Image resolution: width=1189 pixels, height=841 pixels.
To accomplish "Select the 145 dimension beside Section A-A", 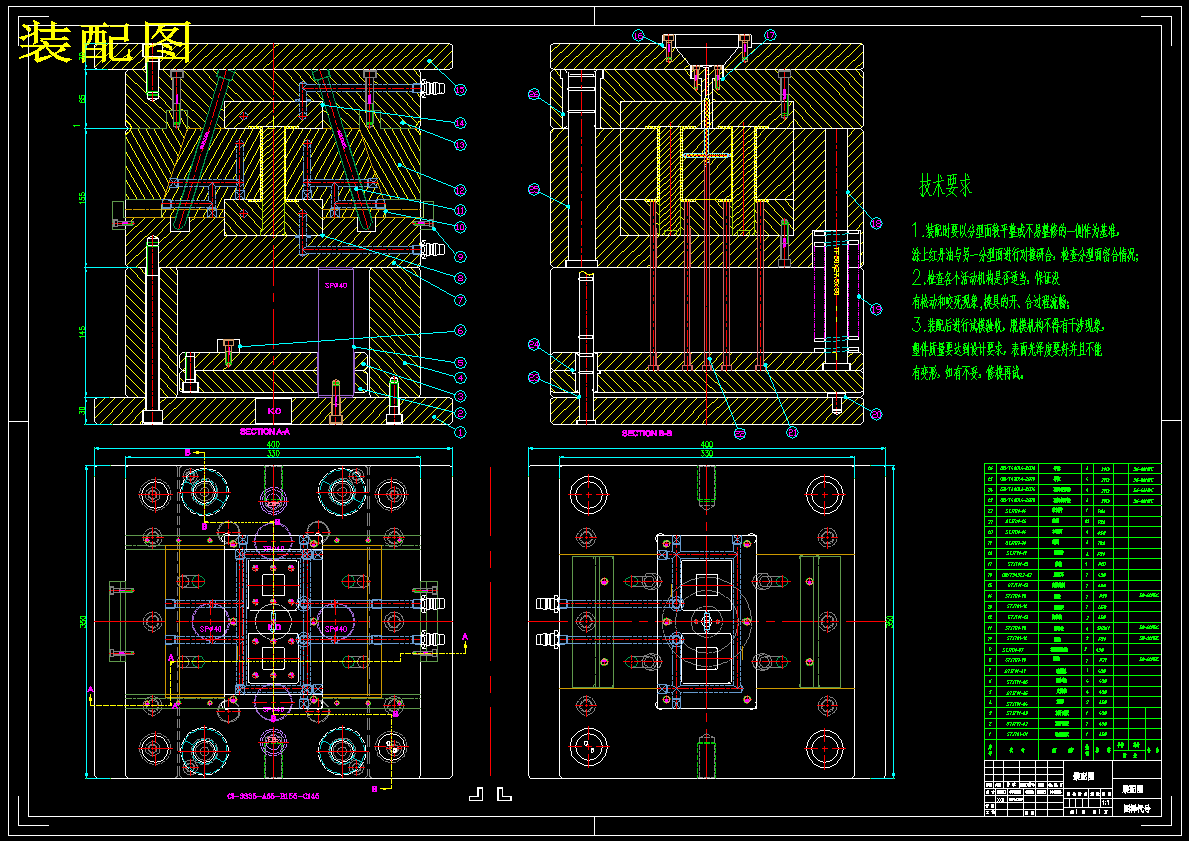I will coord(83,331).
